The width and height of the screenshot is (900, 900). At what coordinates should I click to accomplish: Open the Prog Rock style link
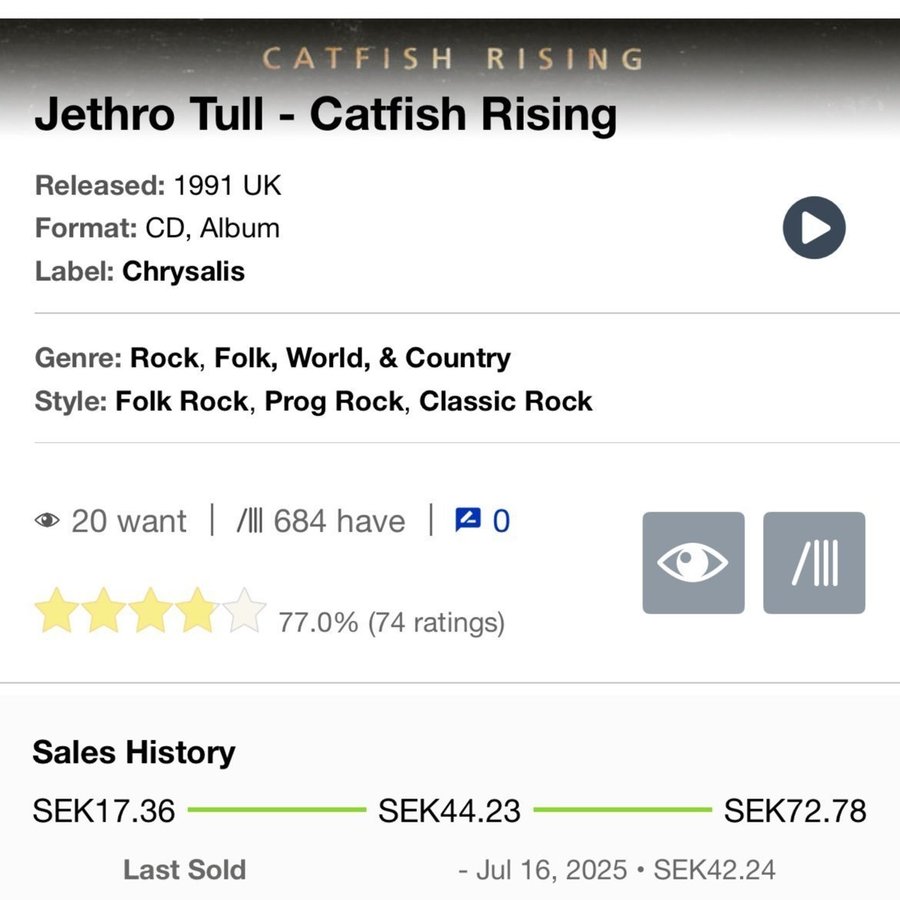pyautogui.click(x=334, y=401)
